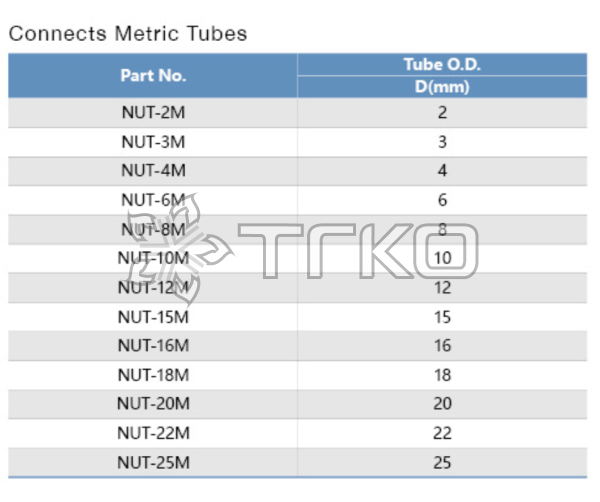600x502 pixels.
Task: Click the "Part No." column header
Action: 153,75
